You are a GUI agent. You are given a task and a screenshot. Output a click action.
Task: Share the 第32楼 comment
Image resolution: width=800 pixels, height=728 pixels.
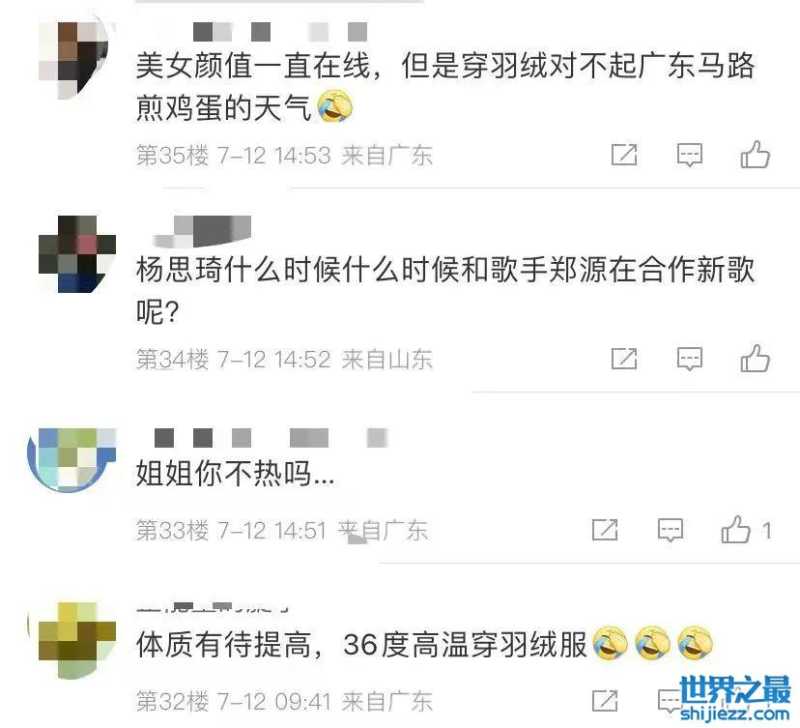(x=605, y=700)
